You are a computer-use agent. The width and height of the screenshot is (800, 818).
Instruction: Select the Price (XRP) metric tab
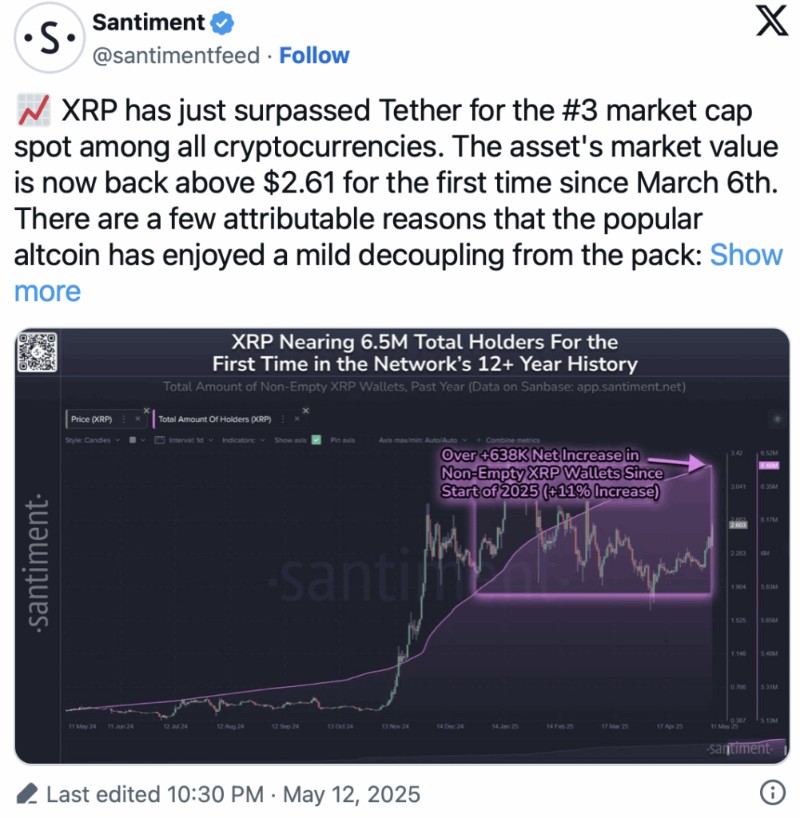coord(92,419)
